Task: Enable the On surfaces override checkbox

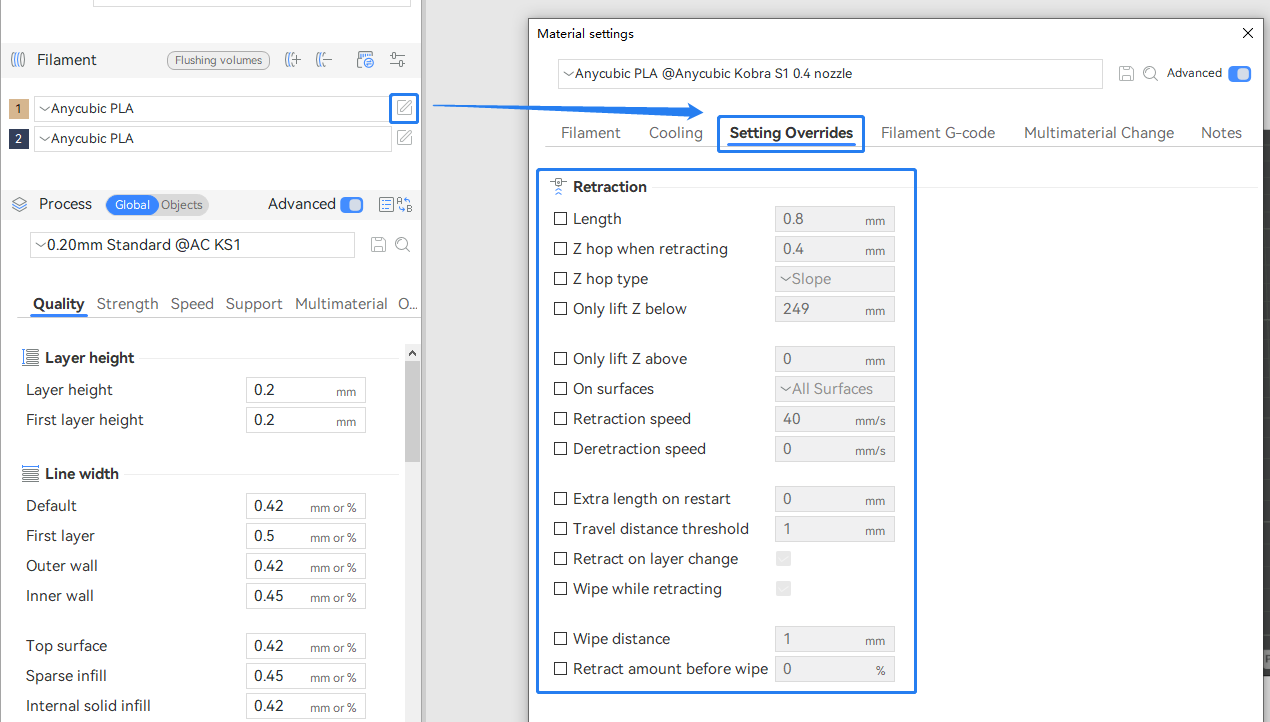Action: pyautogui.click(x=560, y=389)
